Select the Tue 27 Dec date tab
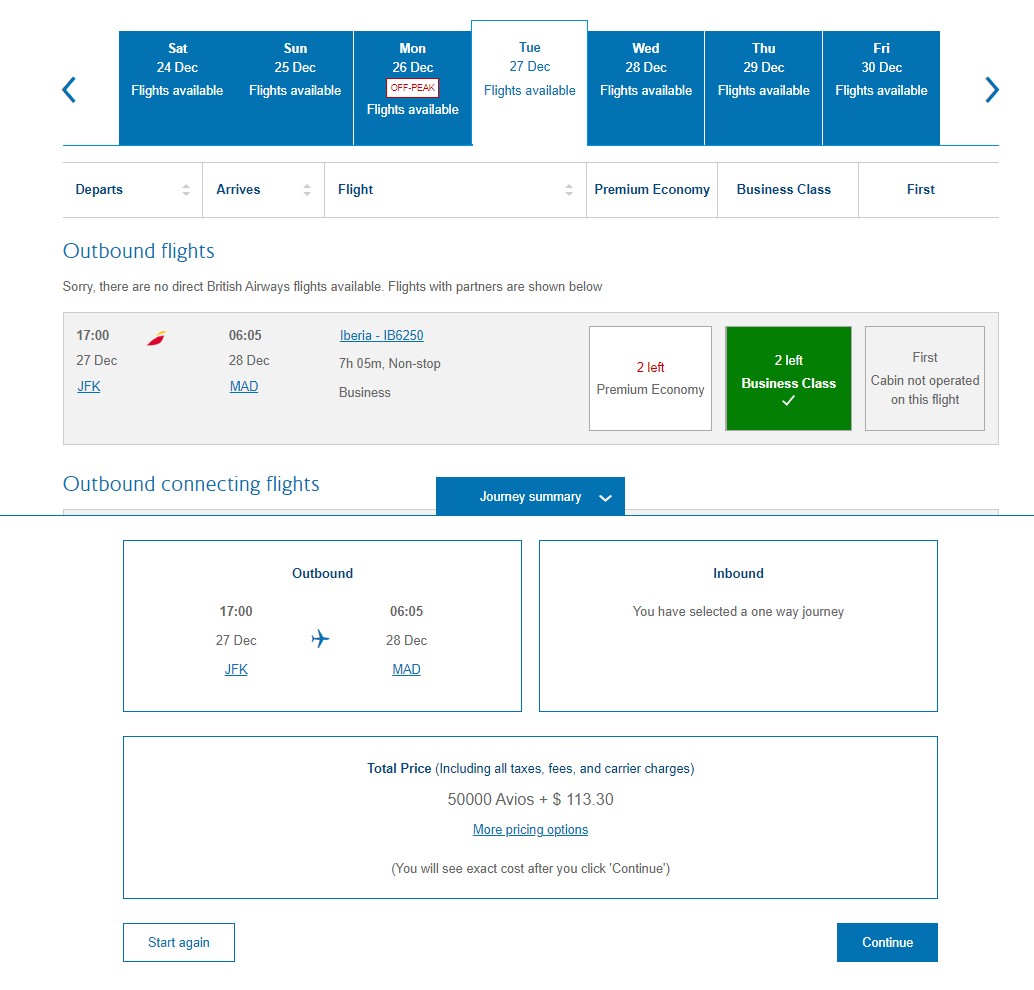Screen dimensions: 1034x990 point(530,82)
